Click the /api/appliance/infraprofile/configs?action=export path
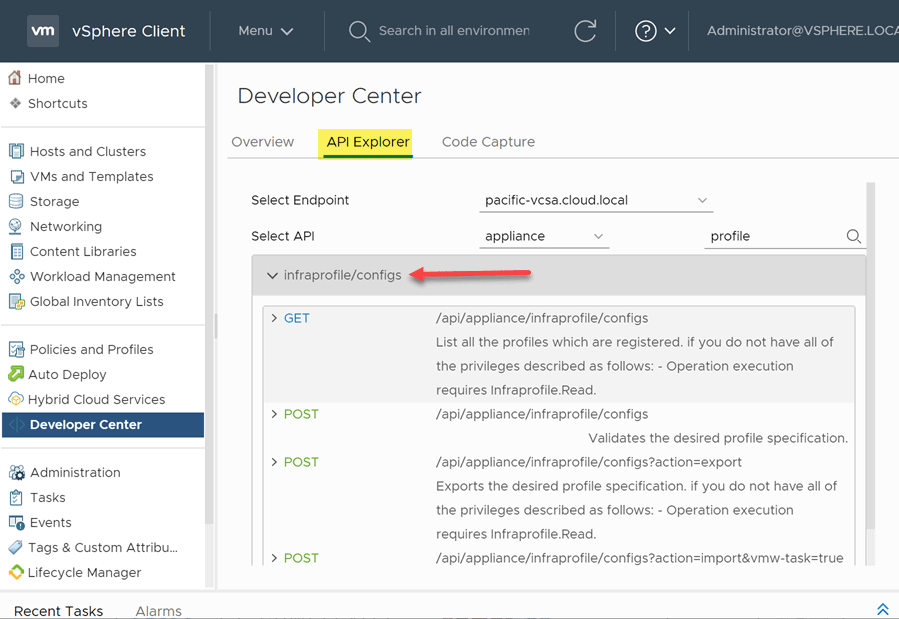Viewport: 899px width, 619px height. pyautogui.click(x=589, y=462)
